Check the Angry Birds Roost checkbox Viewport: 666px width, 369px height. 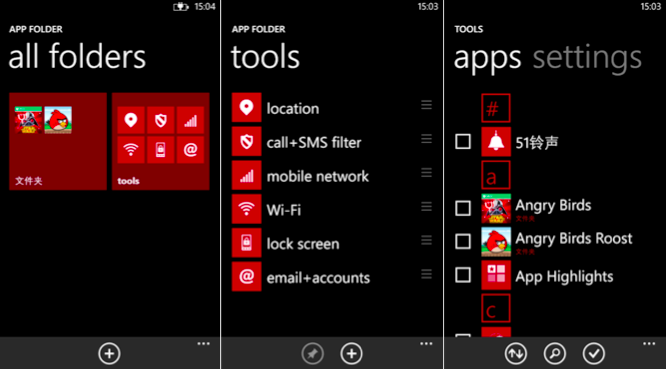pos(463,242)
